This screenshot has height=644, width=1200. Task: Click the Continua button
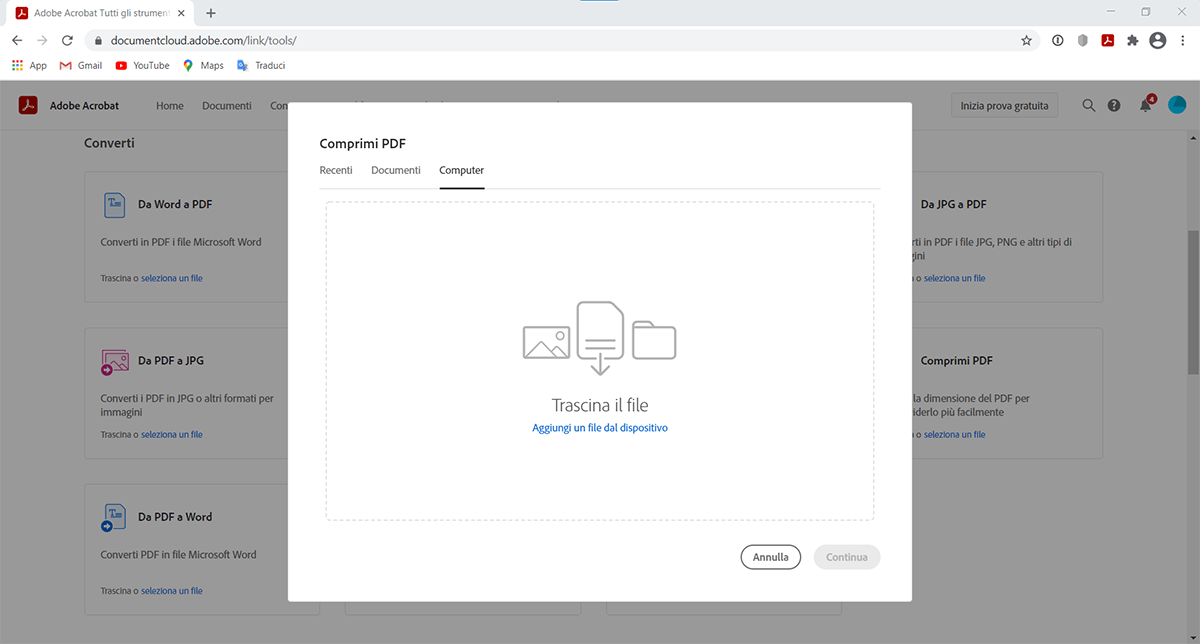[847, 557]
